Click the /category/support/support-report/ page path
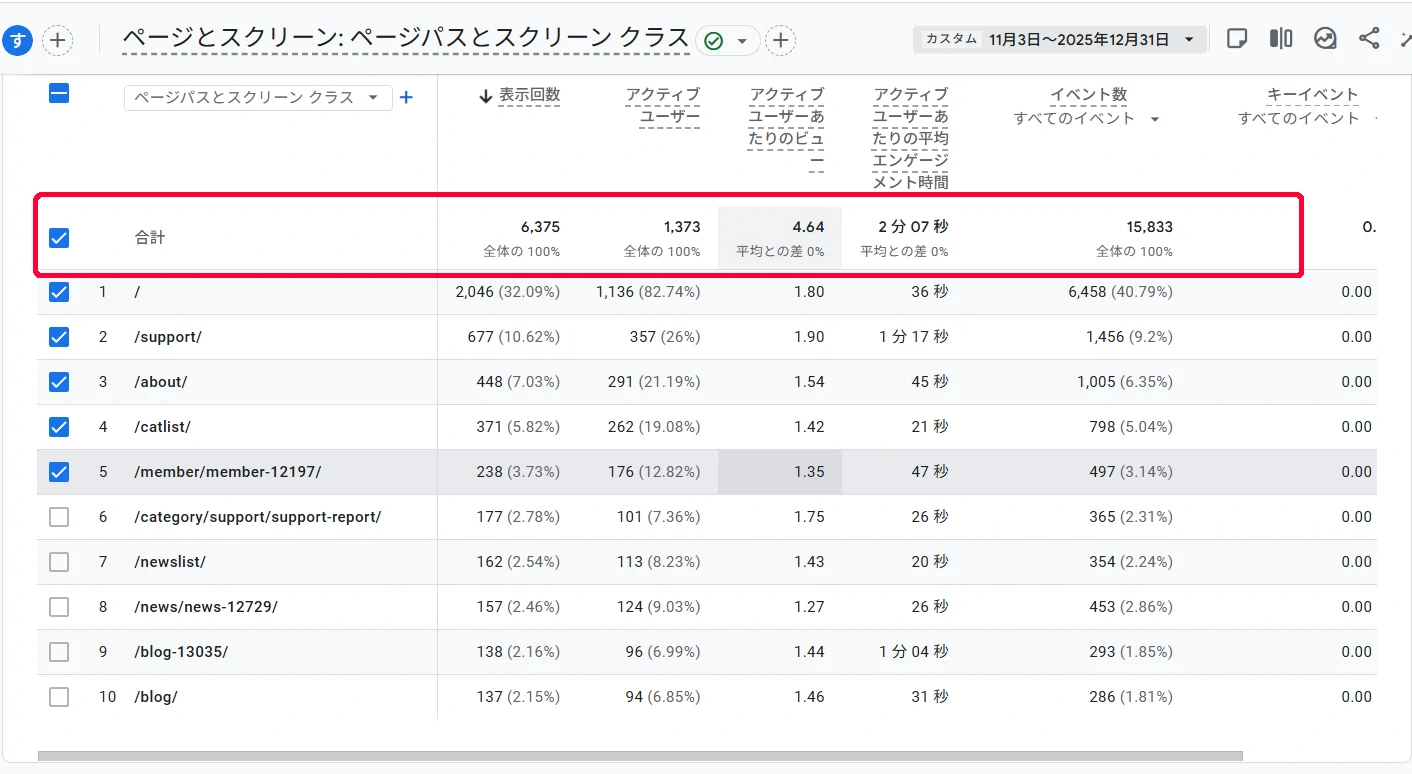Viewport: 1412px width, 774px height. pos(257,517)
